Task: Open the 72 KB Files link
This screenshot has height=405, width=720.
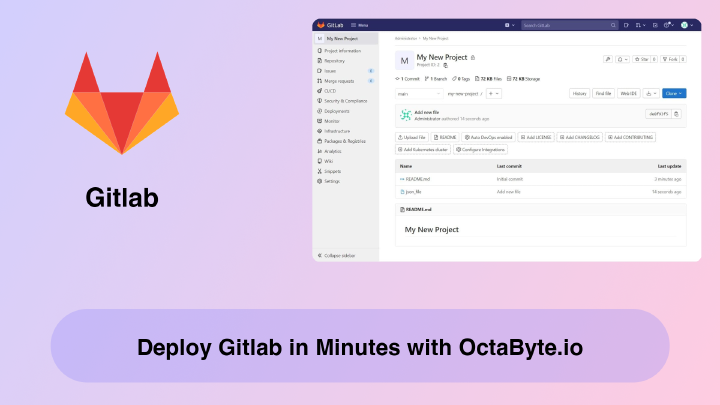Action: 488,79
